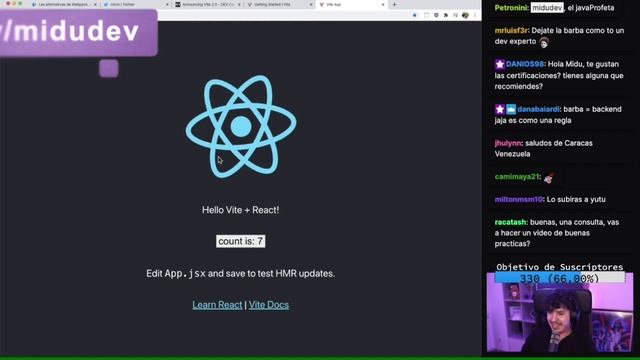640x360 pixels.
Task: Click the green macOS window zoom button
Action: pyautogui.click(x=20, y=3)
